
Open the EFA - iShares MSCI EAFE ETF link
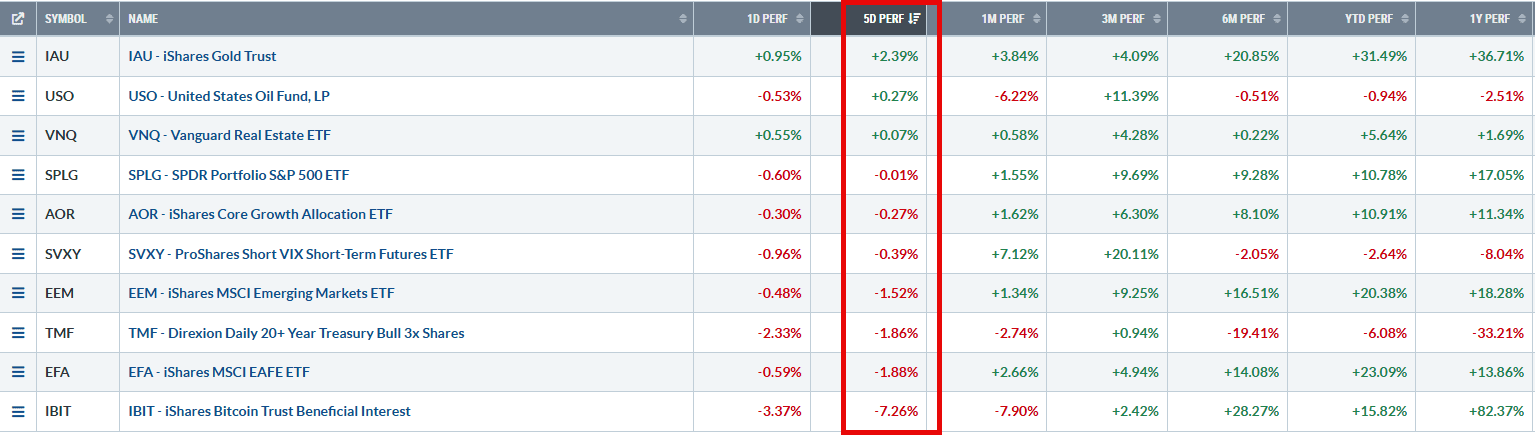click(x=219, y=372)
